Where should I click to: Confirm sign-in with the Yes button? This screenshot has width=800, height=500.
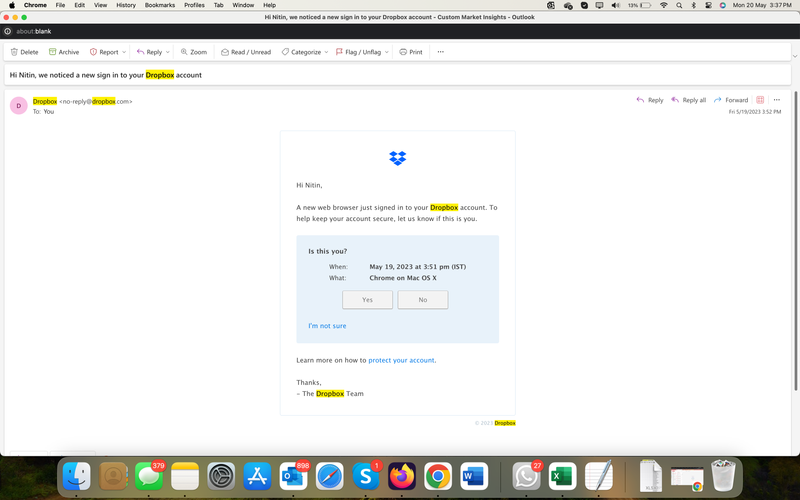367,299
